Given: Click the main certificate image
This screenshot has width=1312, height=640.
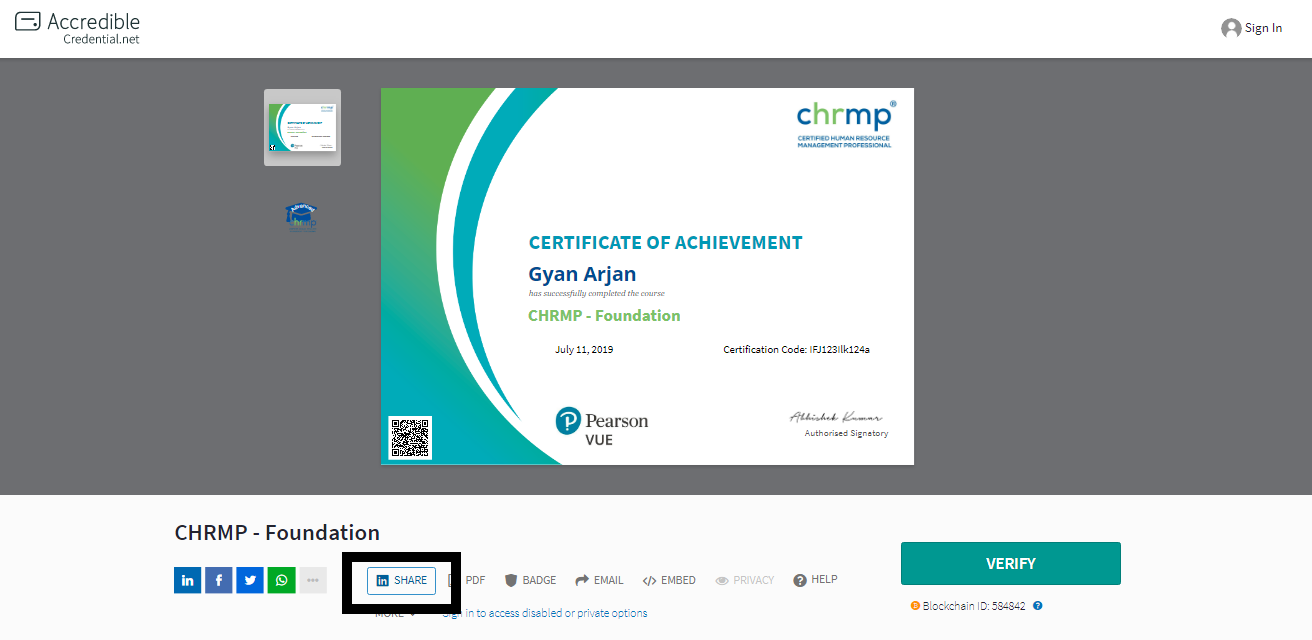Looking at the screenshot, I should click(x=647, y=276).
